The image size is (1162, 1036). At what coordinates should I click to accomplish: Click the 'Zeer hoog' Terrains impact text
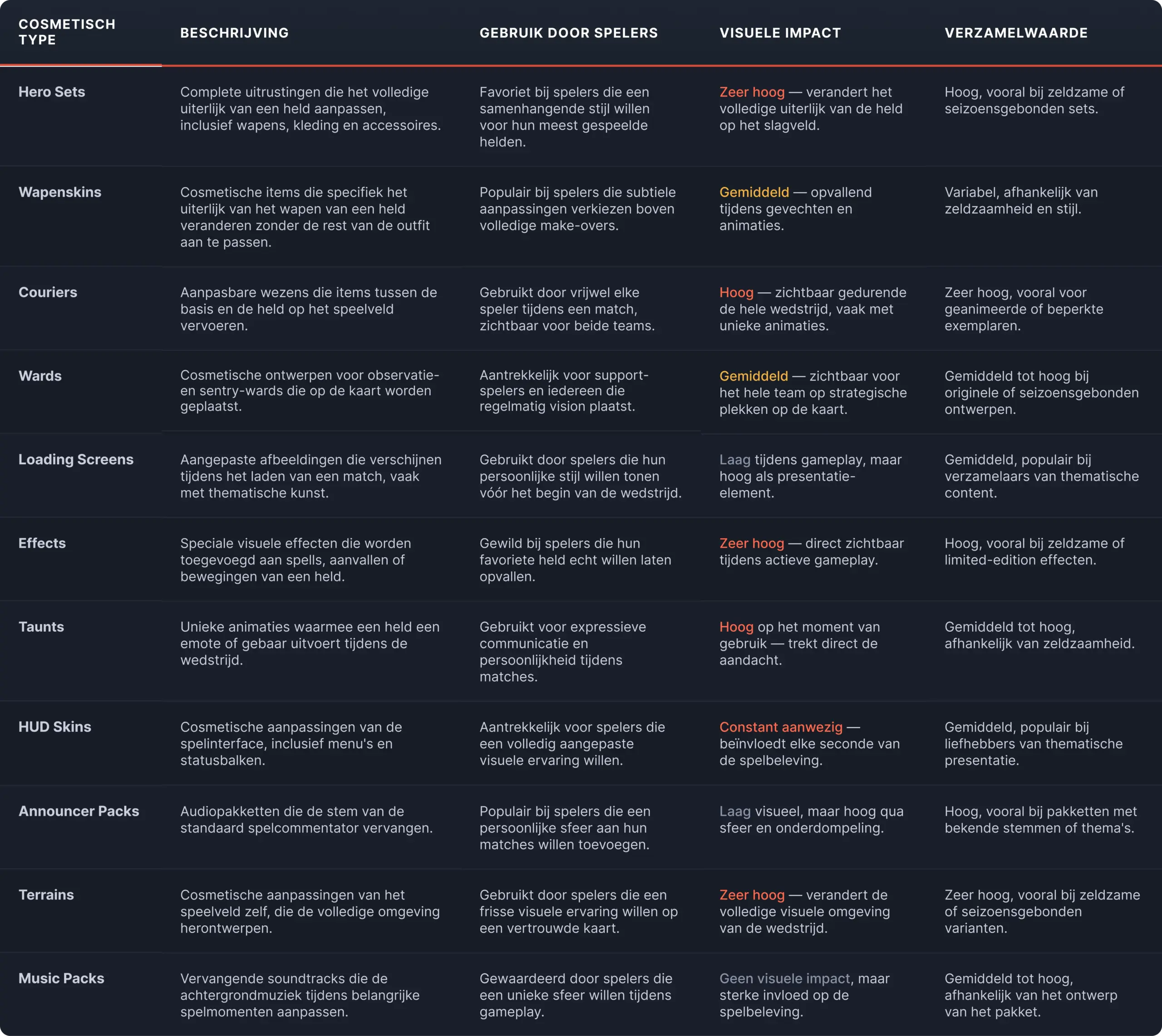click(752, 895)
